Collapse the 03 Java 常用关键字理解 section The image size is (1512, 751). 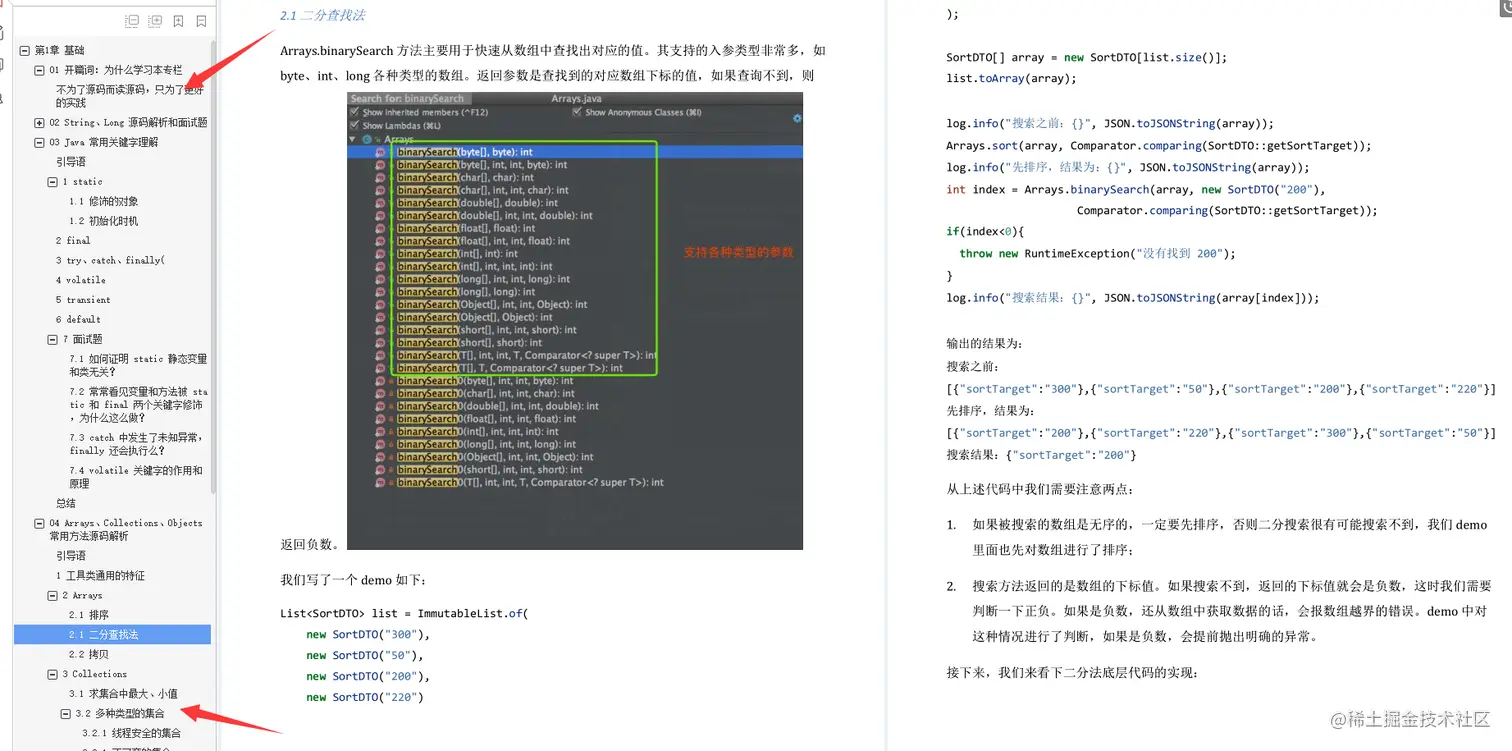point(39,142)
